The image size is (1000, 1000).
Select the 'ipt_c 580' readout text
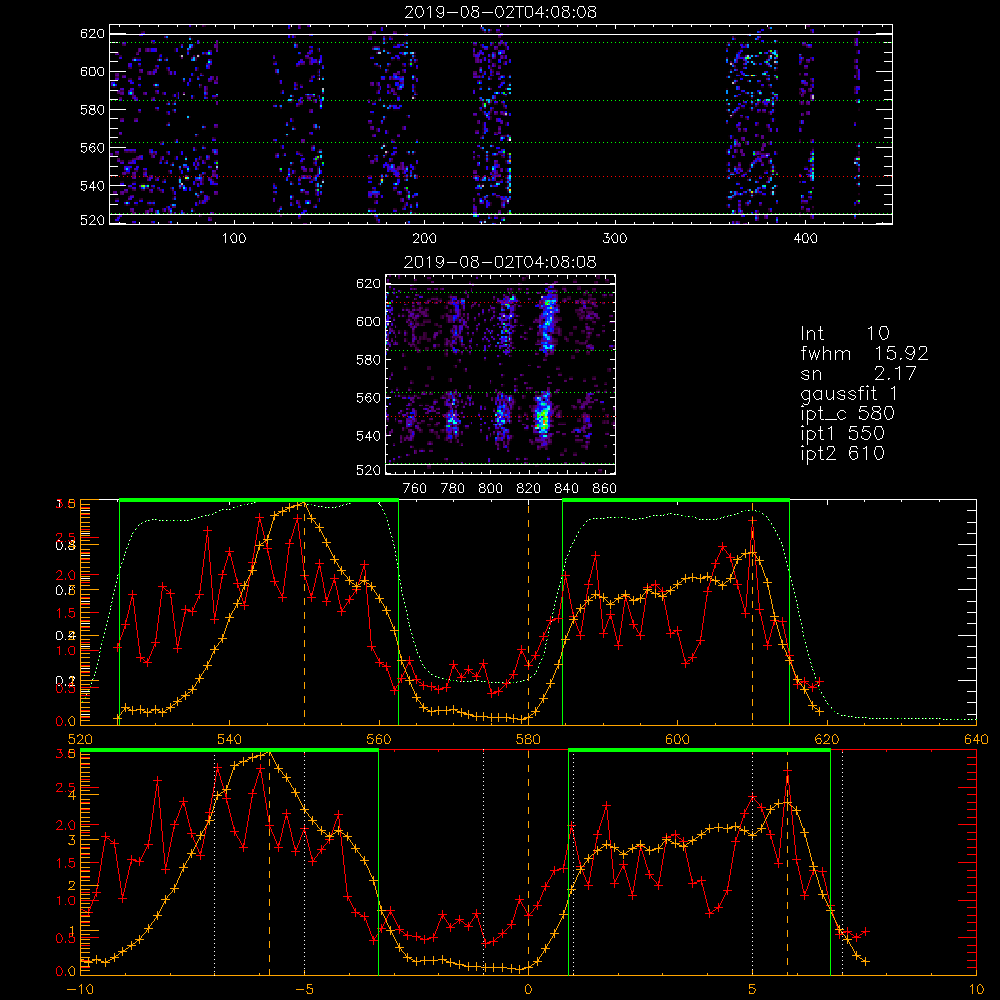(x=848, y=414)
